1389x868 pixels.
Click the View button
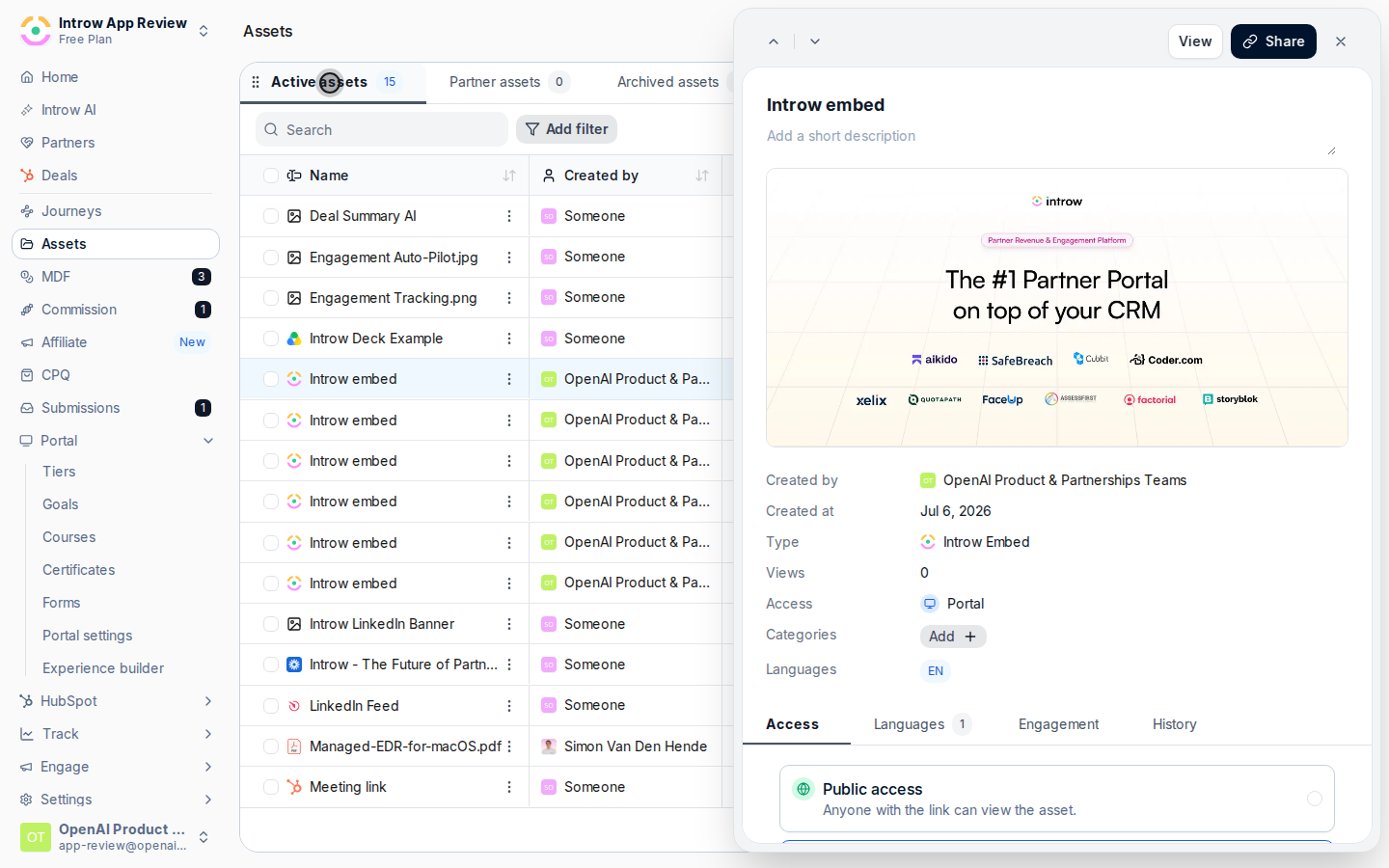tap(1195, 41)
